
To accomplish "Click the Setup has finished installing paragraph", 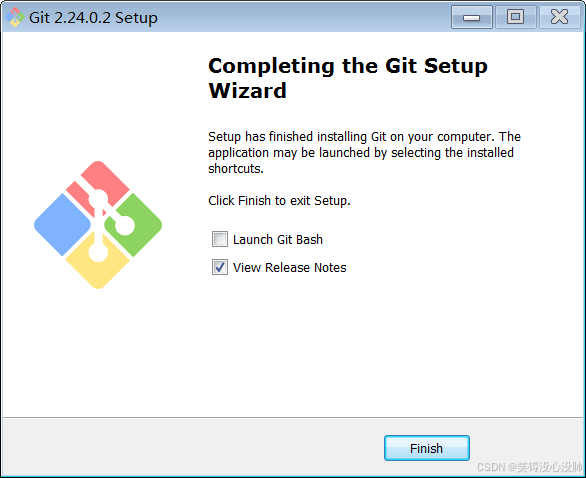I will click(x=364, y=152).
